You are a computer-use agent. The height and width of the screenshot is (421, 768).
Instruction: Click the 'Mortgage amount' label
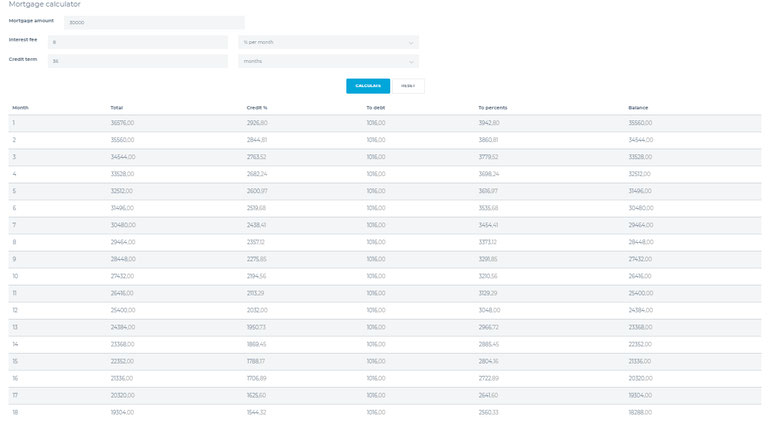coord(31,21)
